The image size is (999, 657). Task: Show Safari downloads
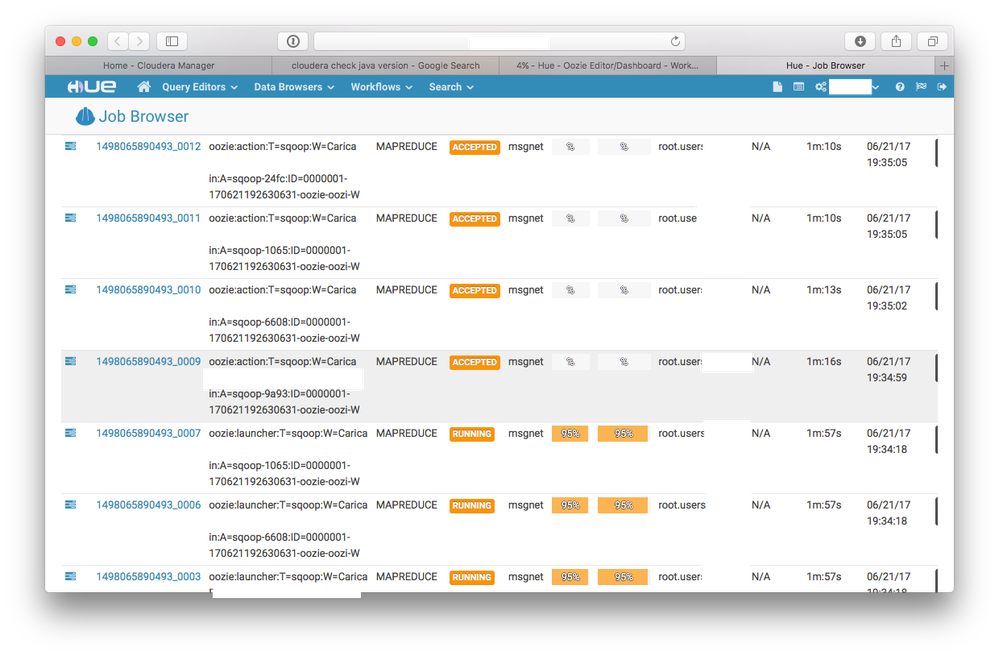(860, 41)
